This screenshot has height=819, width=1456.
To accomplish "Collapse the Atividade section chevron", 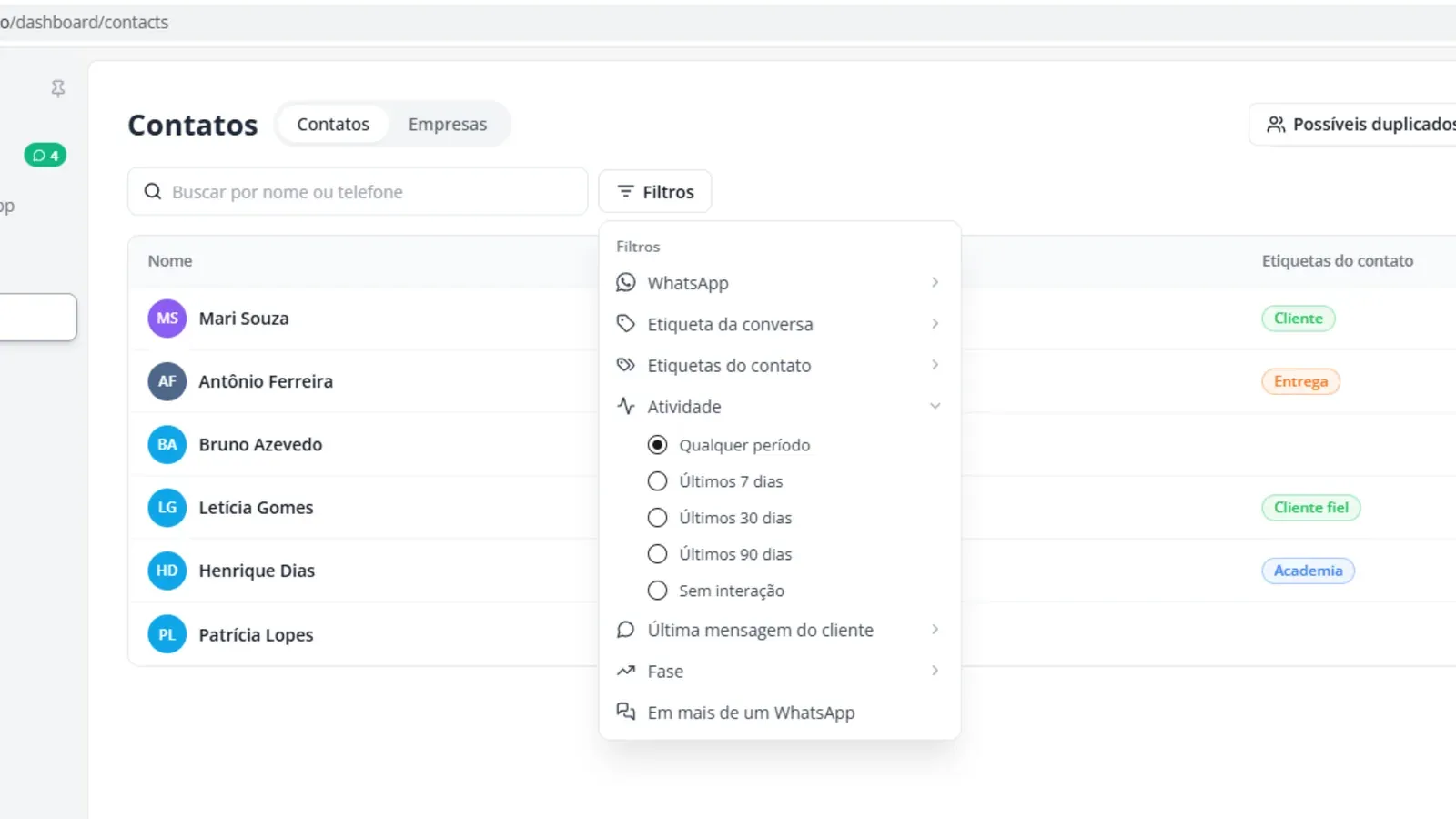I will coord(935,406).
